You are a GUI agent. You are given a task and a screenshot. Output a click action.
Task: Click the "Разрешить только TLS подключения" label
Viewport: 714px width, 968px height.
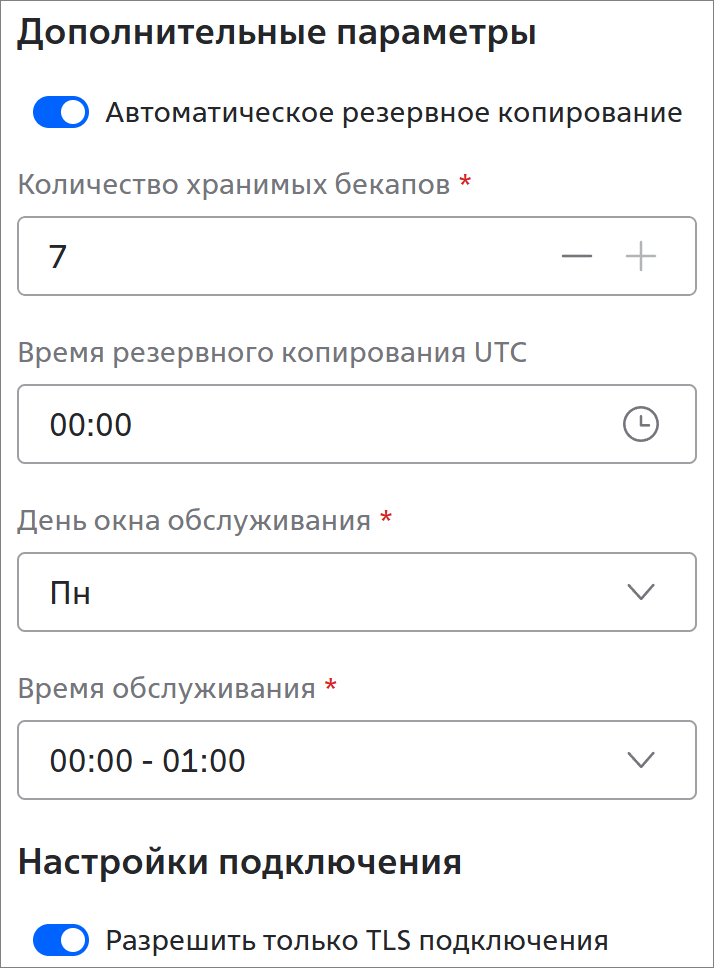tap(357, 940)
